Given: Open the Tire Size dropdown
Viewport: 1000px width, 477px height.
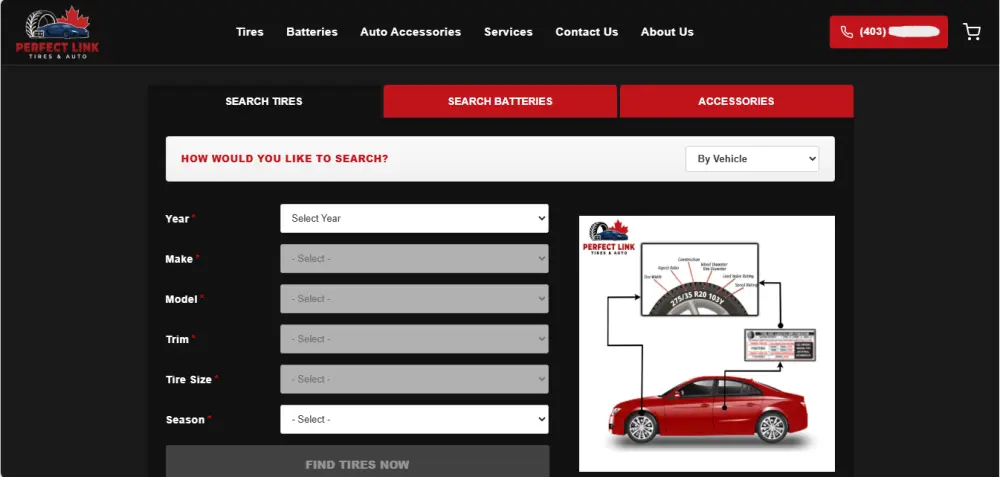Looking at the screenshot, I should (x=414, y=379).
